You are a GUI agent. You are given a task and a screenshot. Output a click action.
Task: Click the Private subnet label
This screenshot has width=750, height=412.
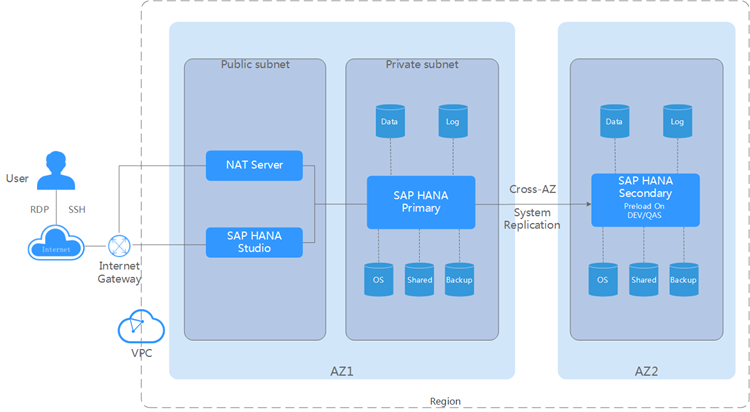pyautogui.click(x=422, y=64)
